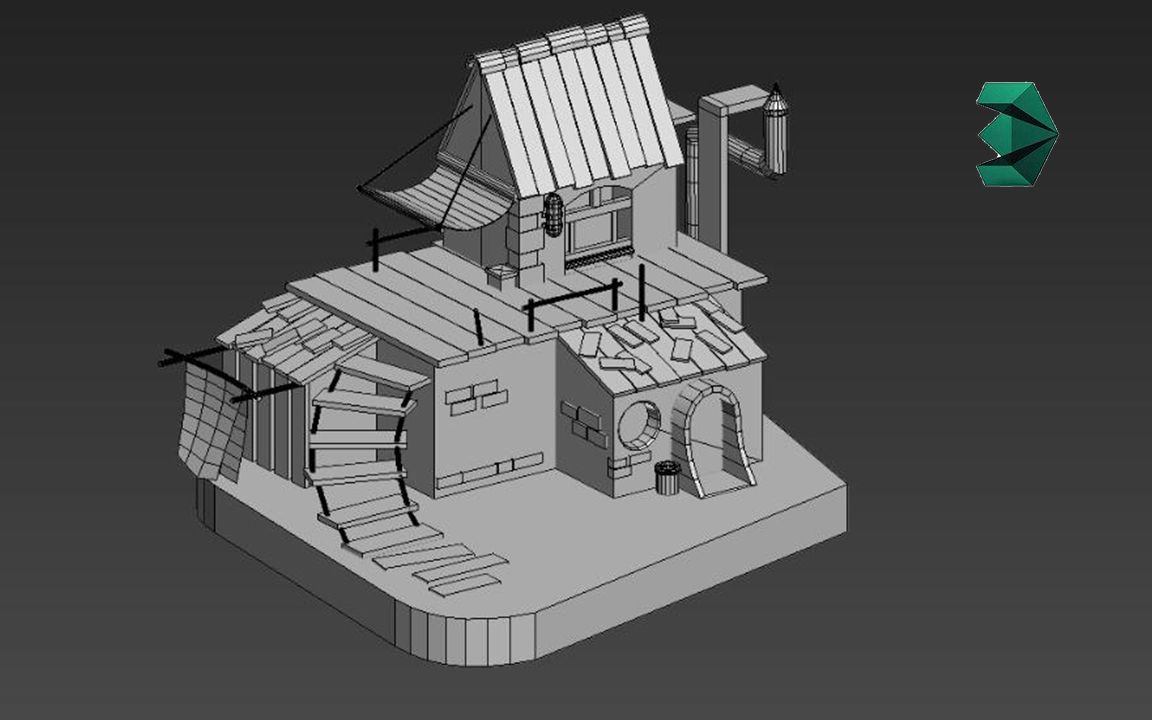Pick the hanging cloth on the left pole
Screen dimensions: 1152x720
click(212, 423)
